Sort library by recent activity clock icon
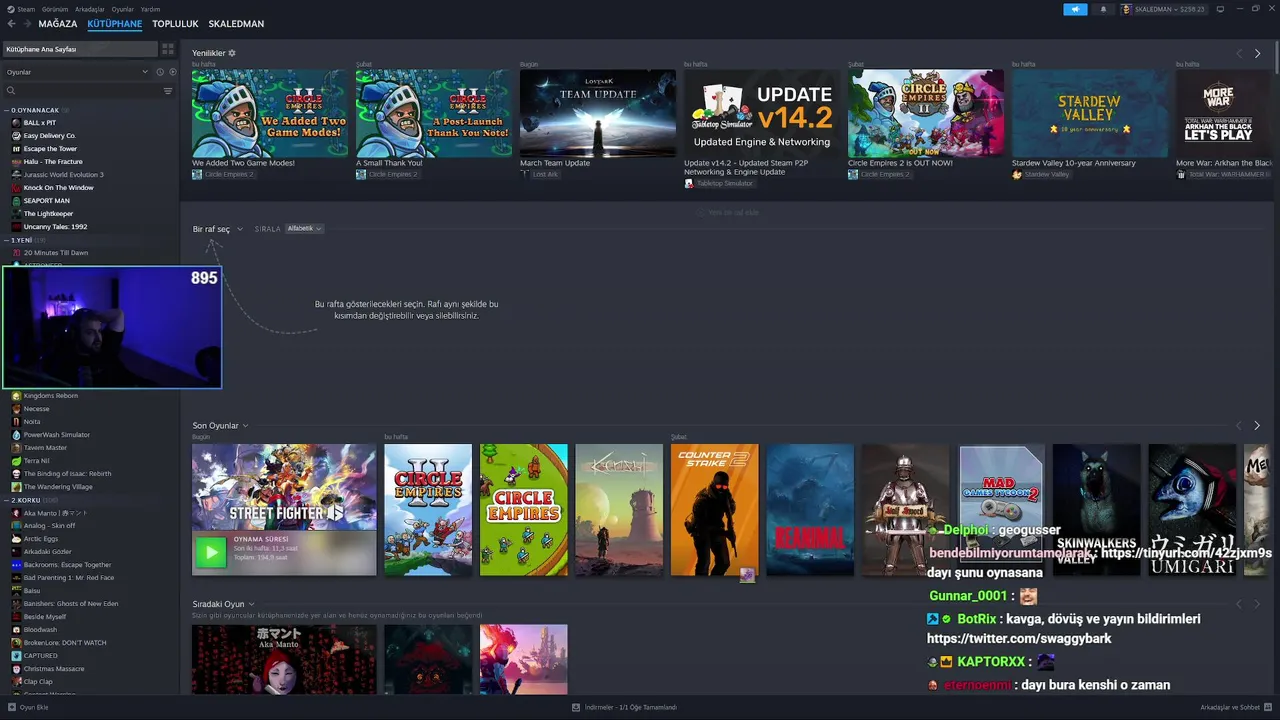This screenshot has width=1280, height=720. [159, 72]
